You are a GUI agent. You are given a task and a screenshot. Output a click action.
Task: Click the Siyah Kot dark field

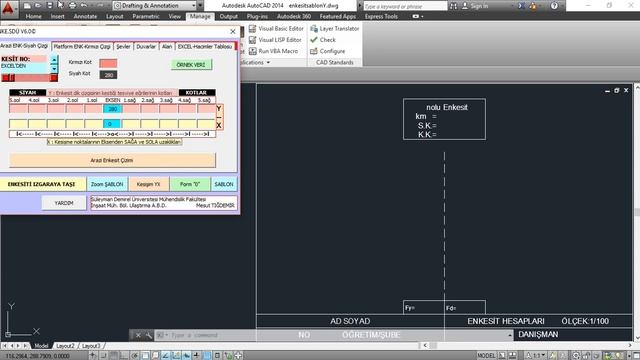tap(108, 75)
